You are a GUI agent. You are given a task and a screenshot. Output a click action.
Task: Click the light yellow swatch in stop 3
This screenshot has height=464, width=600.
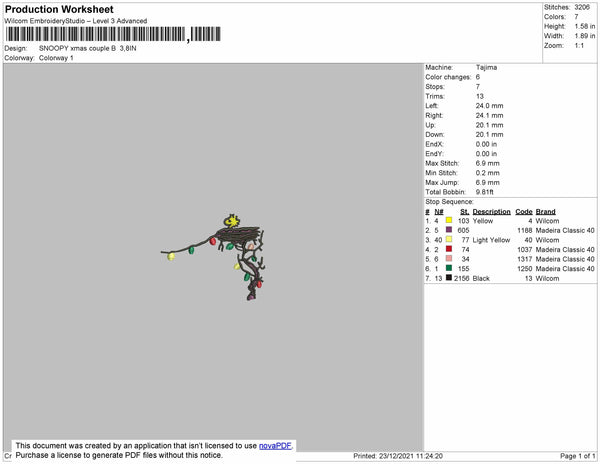449,239
